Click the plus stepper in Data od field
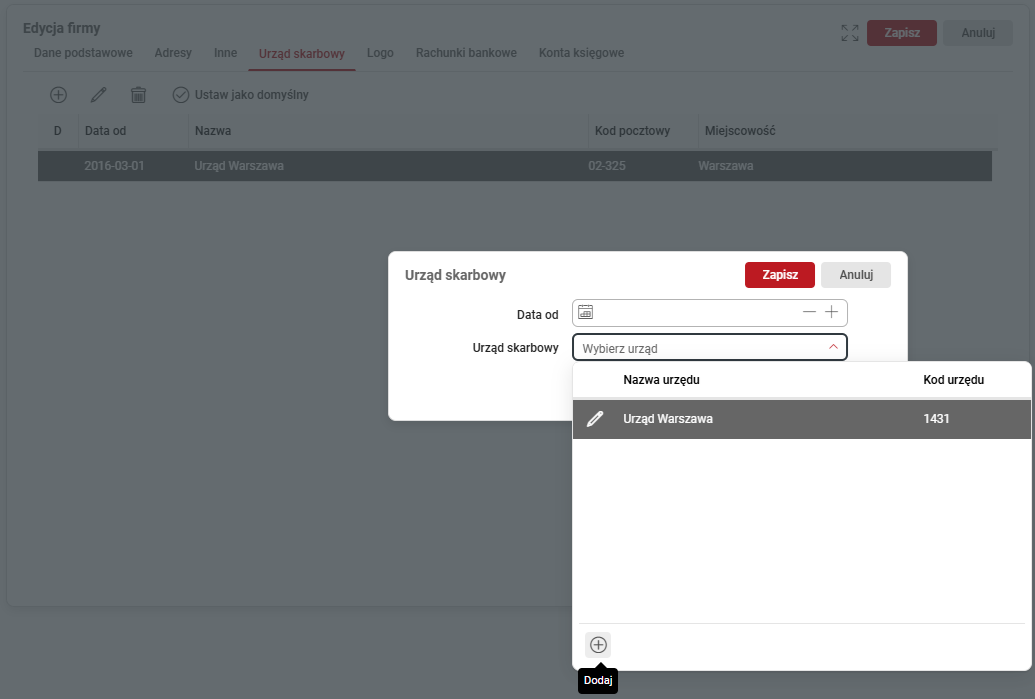This screenshot has width=1035, height=699. click(832, 312)
